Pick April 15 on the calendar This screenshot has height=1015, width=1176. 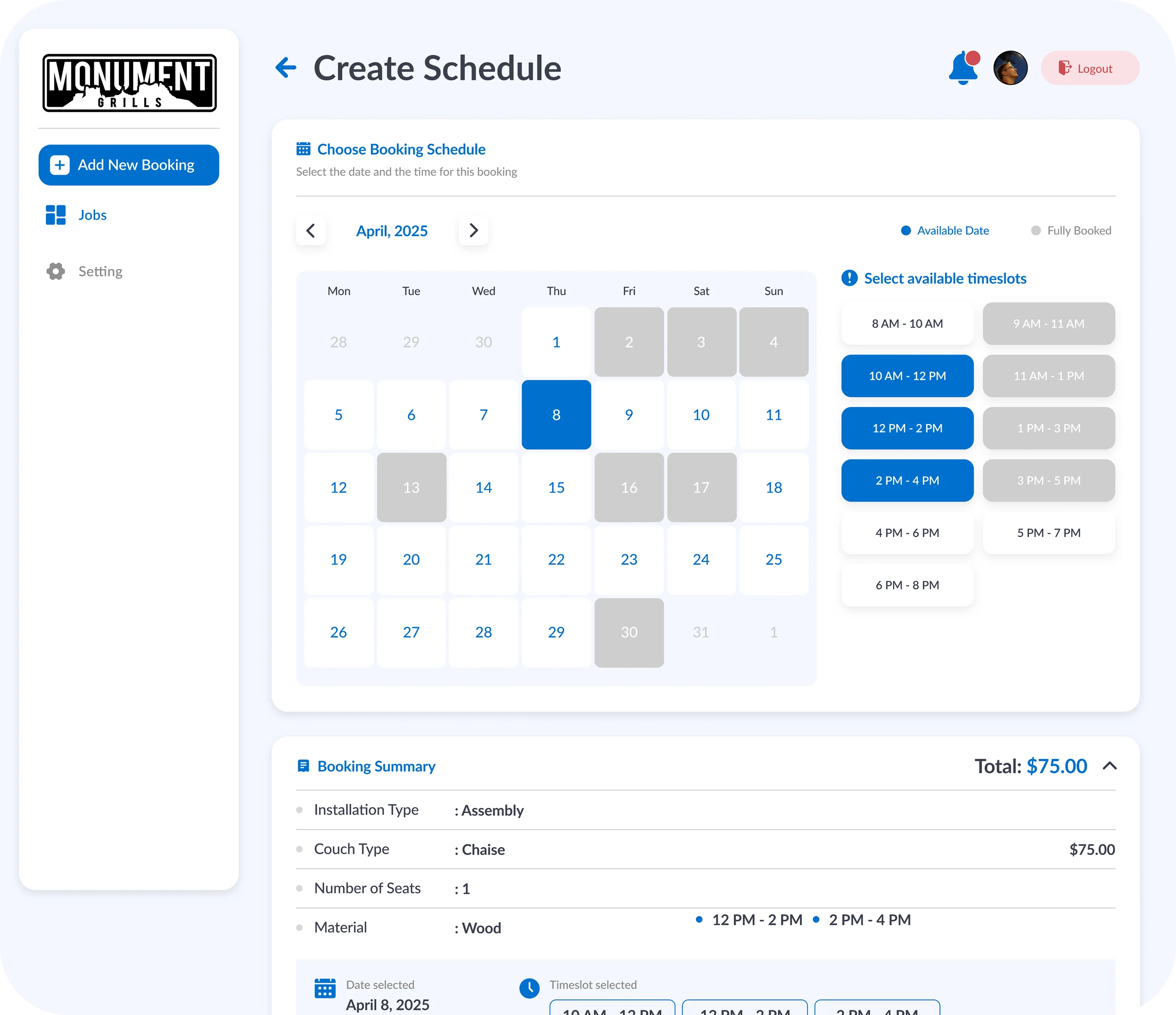click(556, 488)
